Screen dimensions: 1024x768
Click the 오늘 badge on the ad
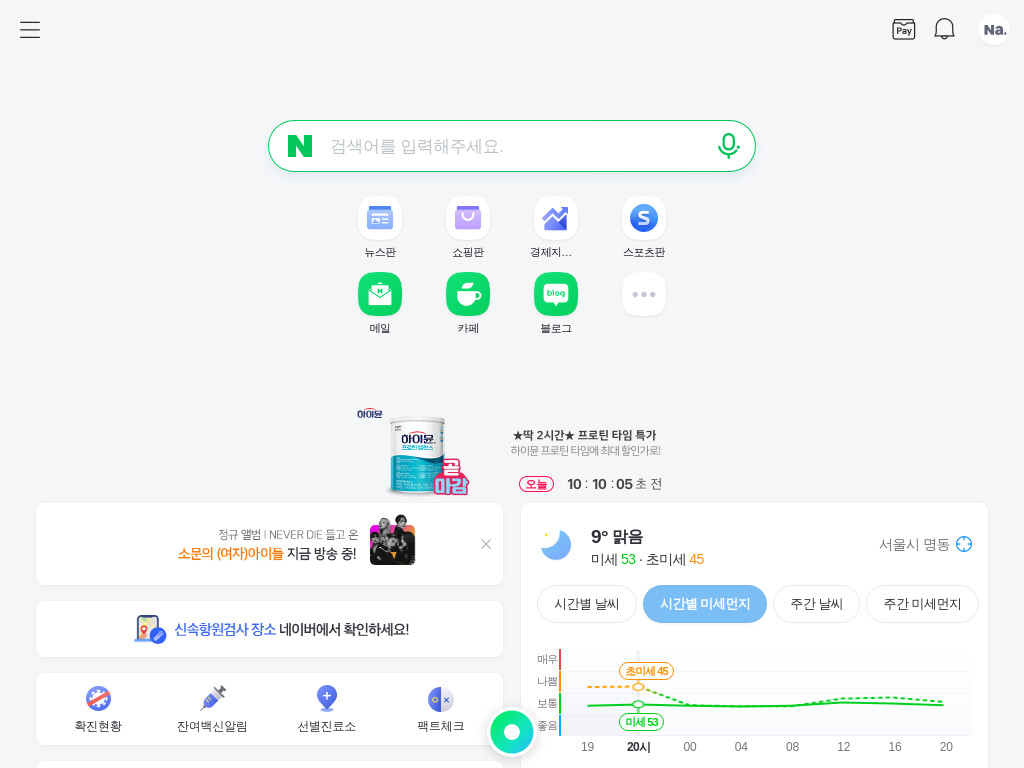pyautogui.click(x=536, y=484)
